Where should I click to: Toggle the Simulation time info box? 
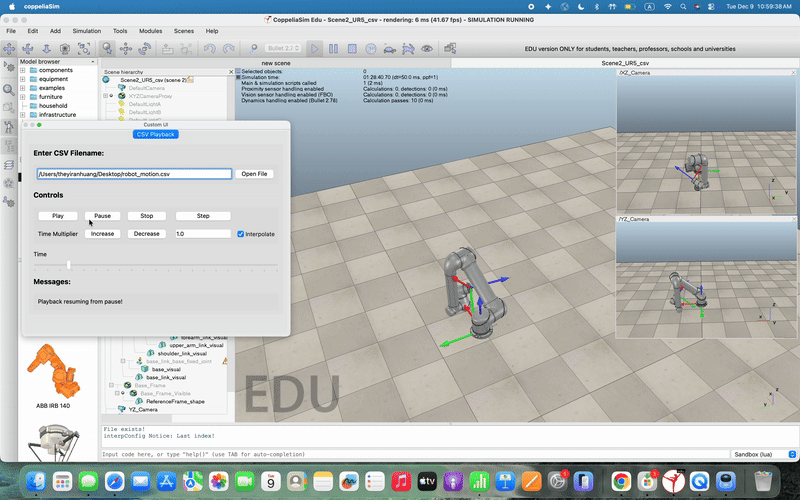[x=238, y=77]
